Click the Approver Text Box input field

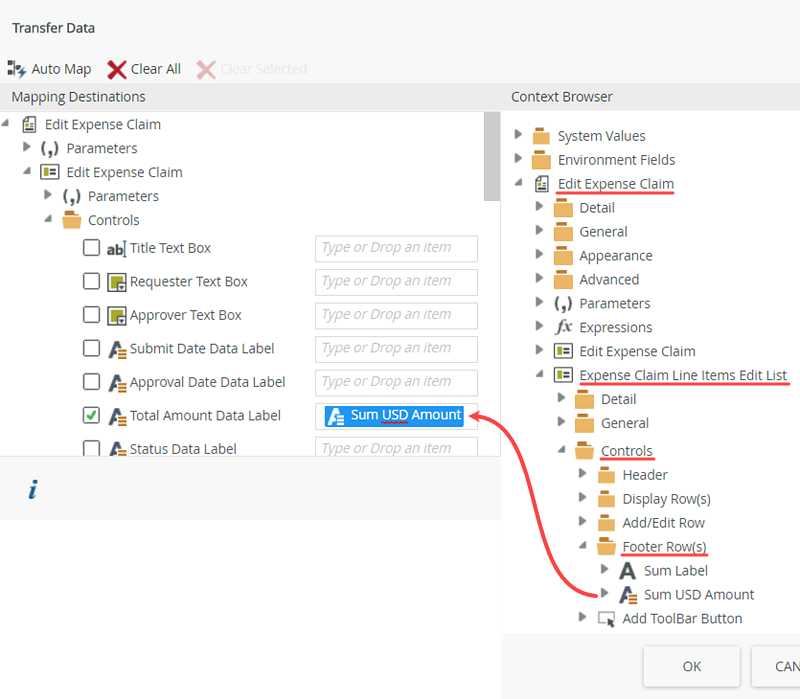point(396,315)
